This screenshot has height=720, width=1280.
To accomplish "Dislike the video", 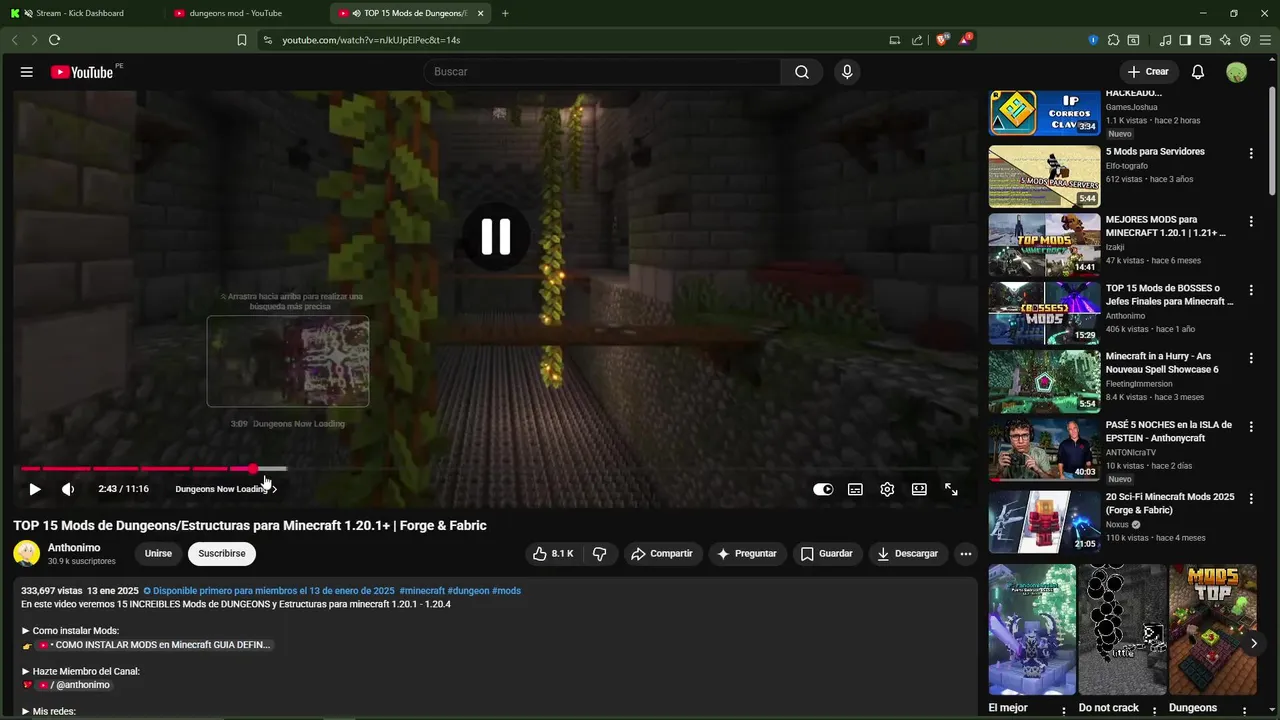I will tap(600, 553).
